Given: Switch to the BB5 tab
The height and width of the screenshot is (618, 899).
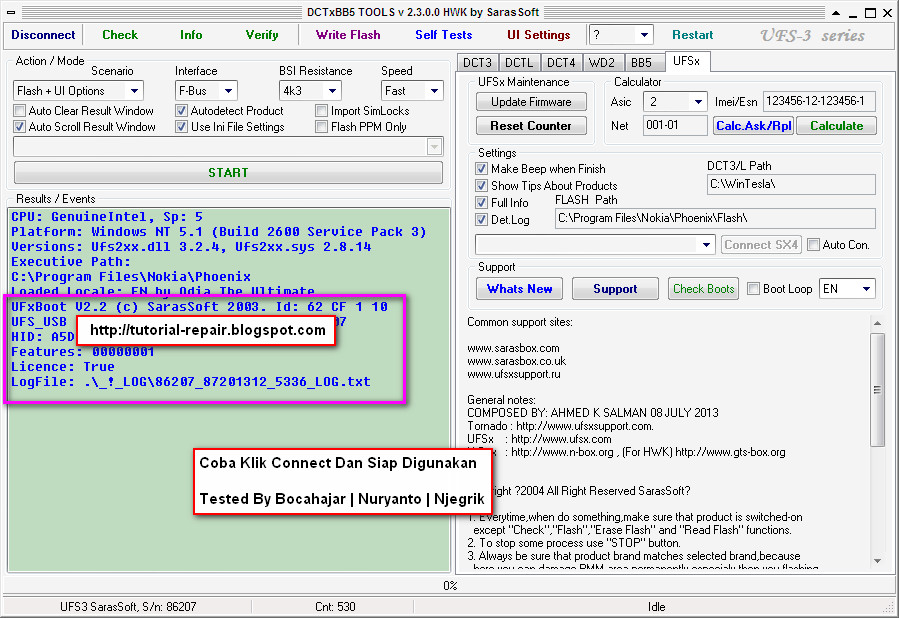Looking at the screenshot, I should coord(642,62).
